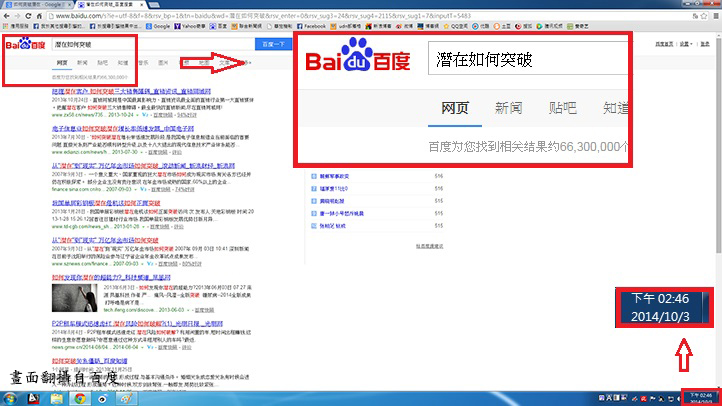The image size is (722, 406).
Task: Switch to the 音乐 search tab
Action: (x=143, y=63)
